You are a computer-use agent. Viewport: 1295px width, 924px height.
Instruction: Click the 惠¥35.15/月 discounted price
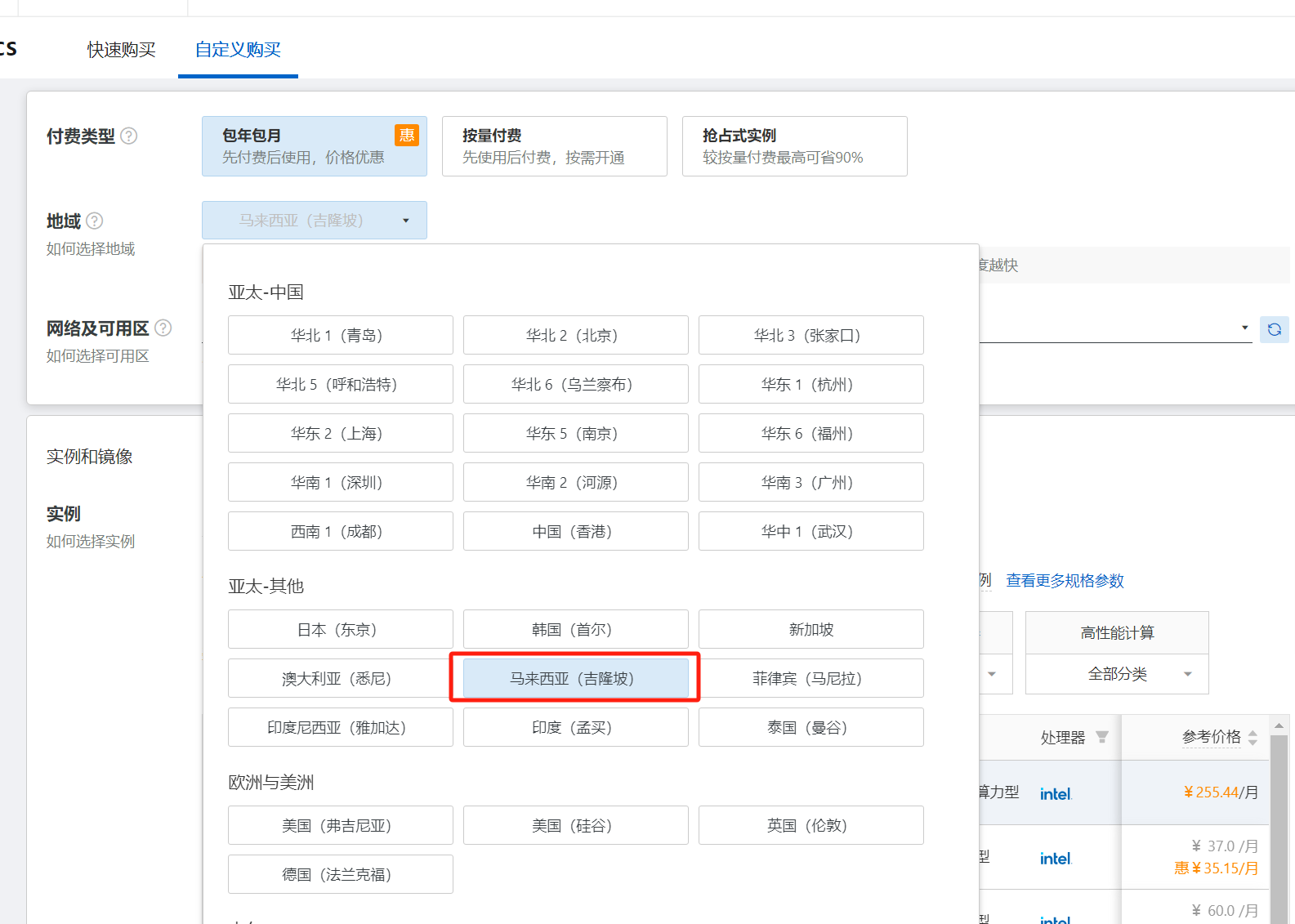(1216, 868)
